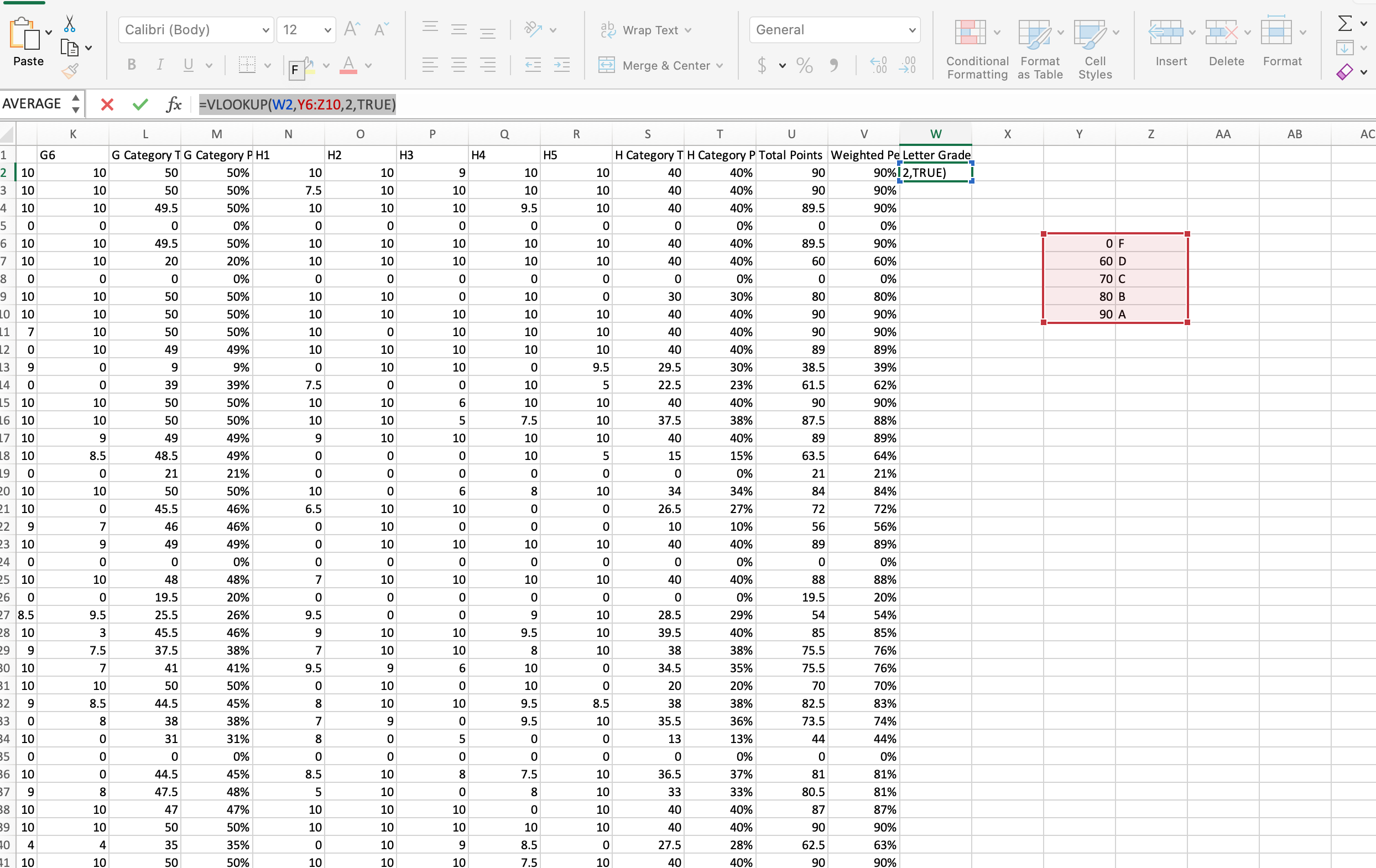Click the Format Painter brush icon
1376x868 pixels.
click(70, 71)
